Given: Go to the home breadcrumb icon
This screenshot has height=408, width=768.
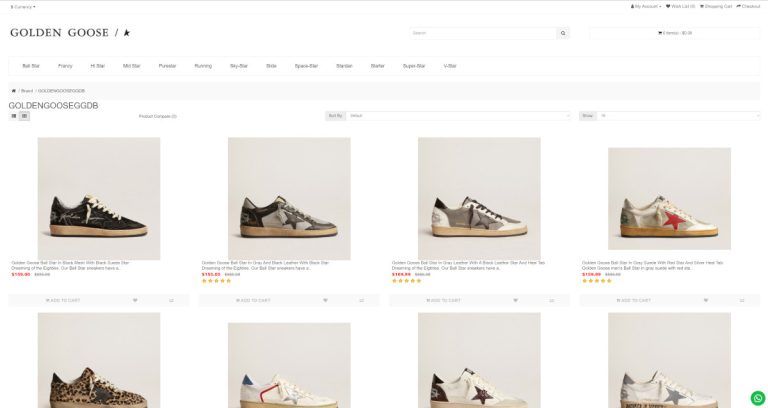Looking at the screenshot, I should tap(14, 91).
